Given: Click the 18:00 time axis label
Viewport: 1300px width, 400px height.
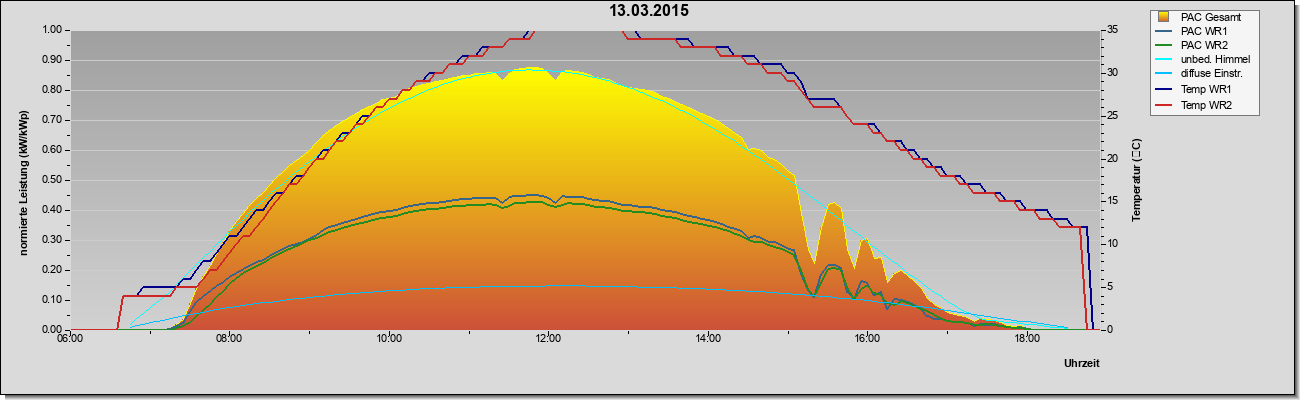Looking at the screenshot, I should pos(1026,340).
